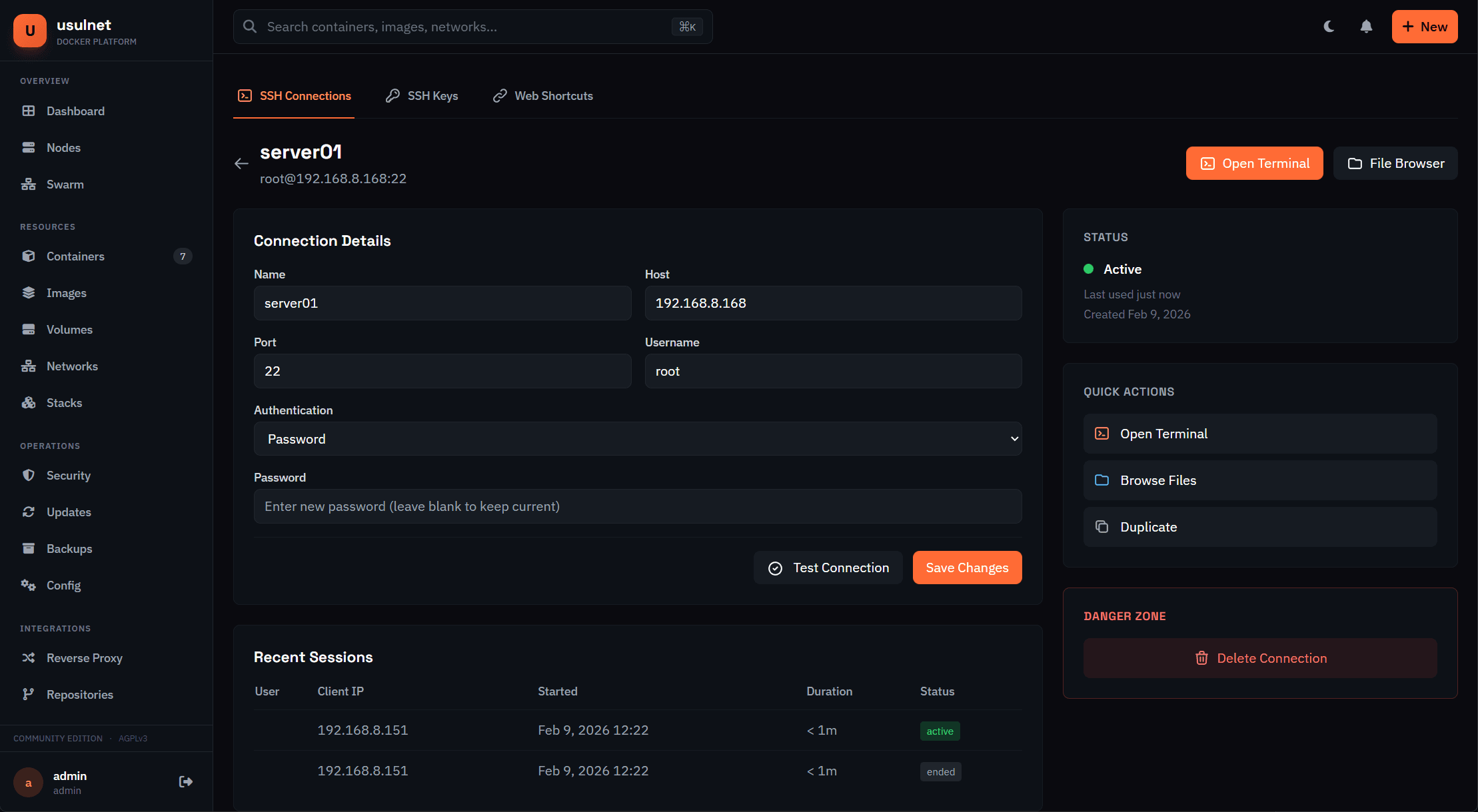Switch to the SSH Keys tab
The width and height of the screenshot is (1478, 812).
(432, 95)
